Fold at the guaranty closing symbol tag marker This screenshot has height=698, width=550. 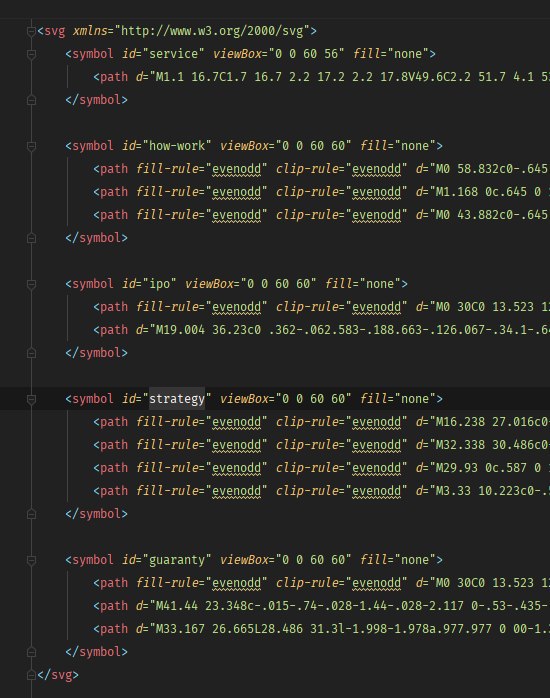tap(31, 652)
